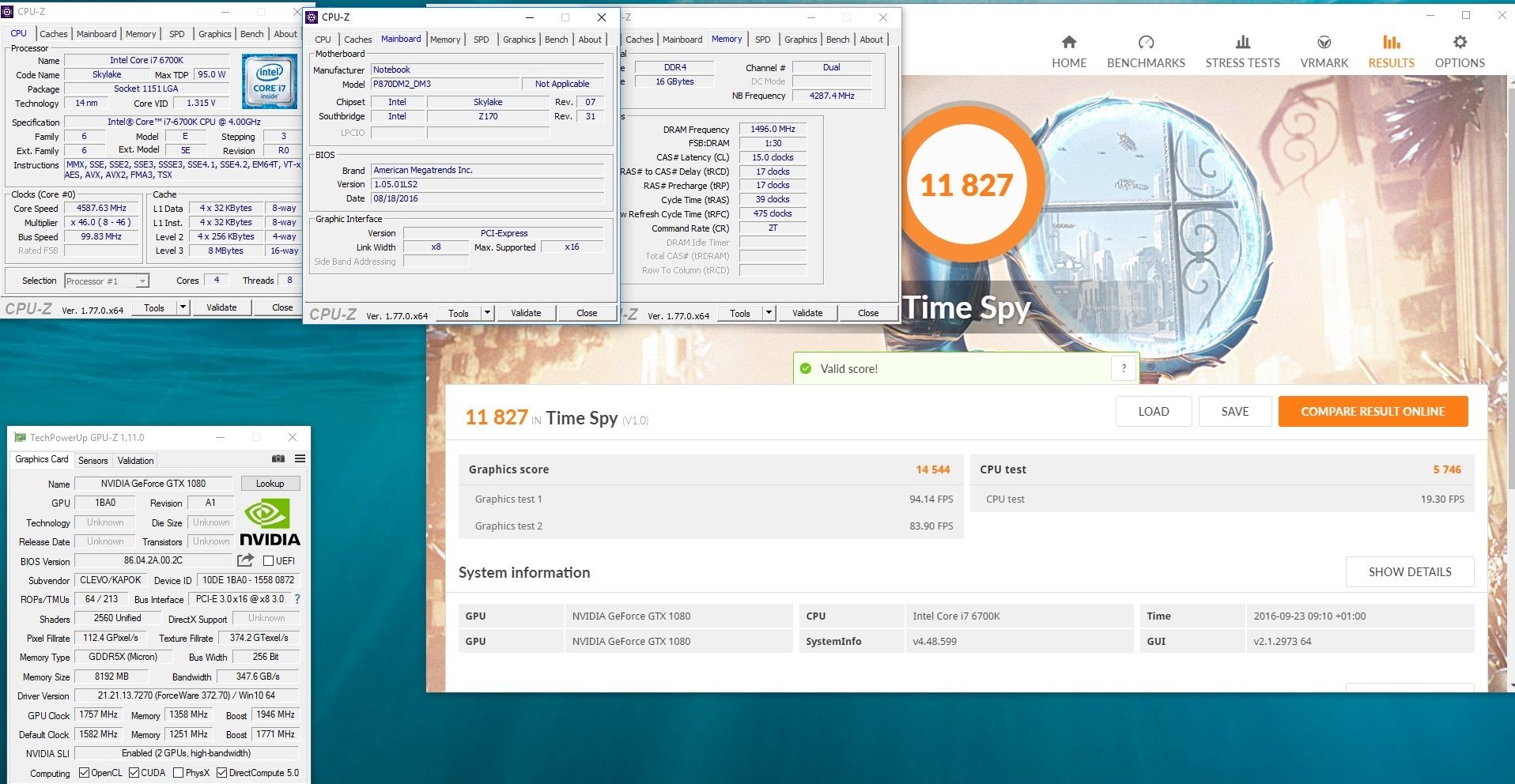Open About tab in CPU-Z Mainboard window
Viewport: 1515px width, 784px height.
pos(590,40)
